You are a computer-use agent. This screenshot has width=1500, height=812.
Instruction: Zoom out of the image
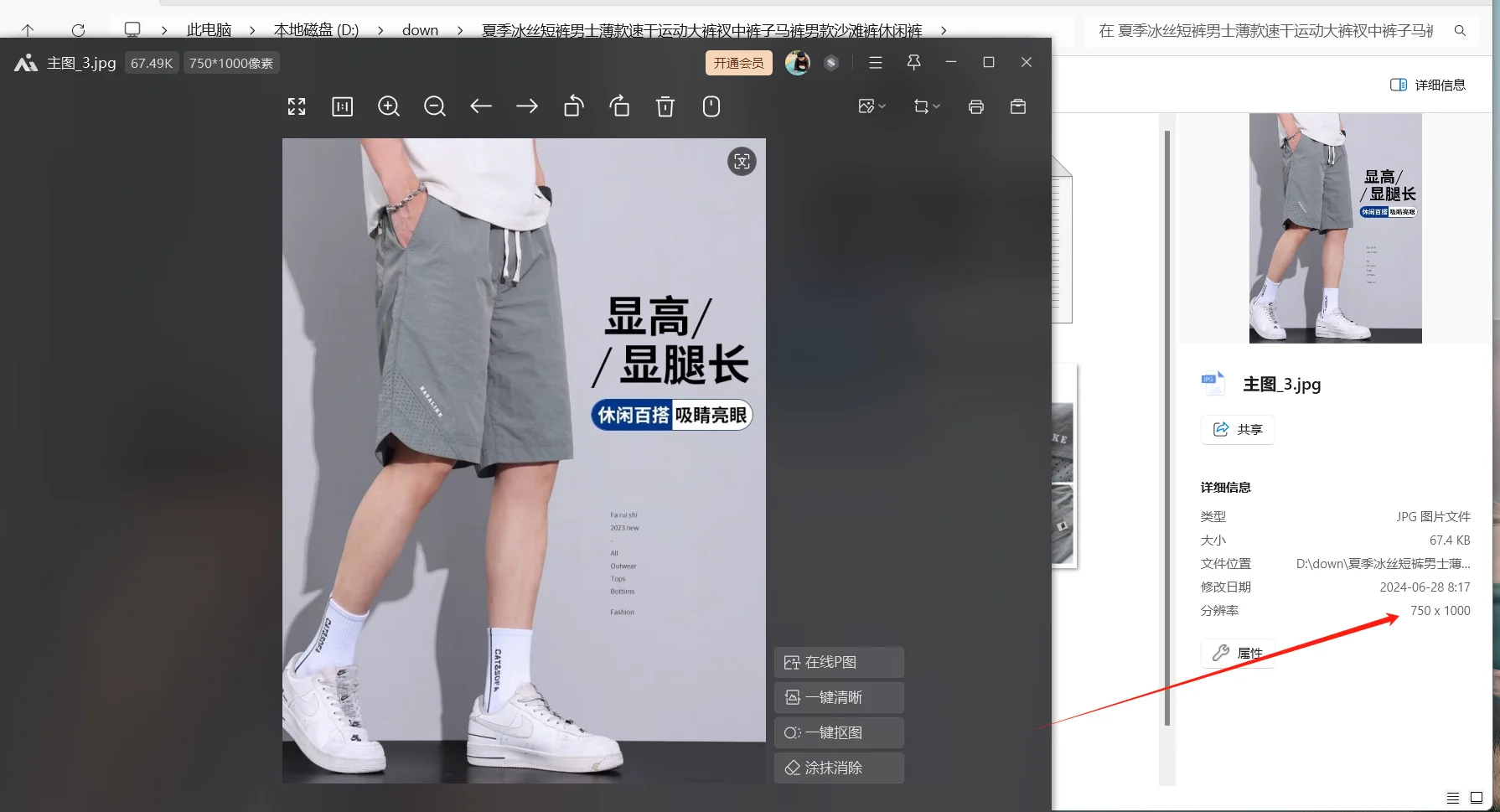click(434, 106)
